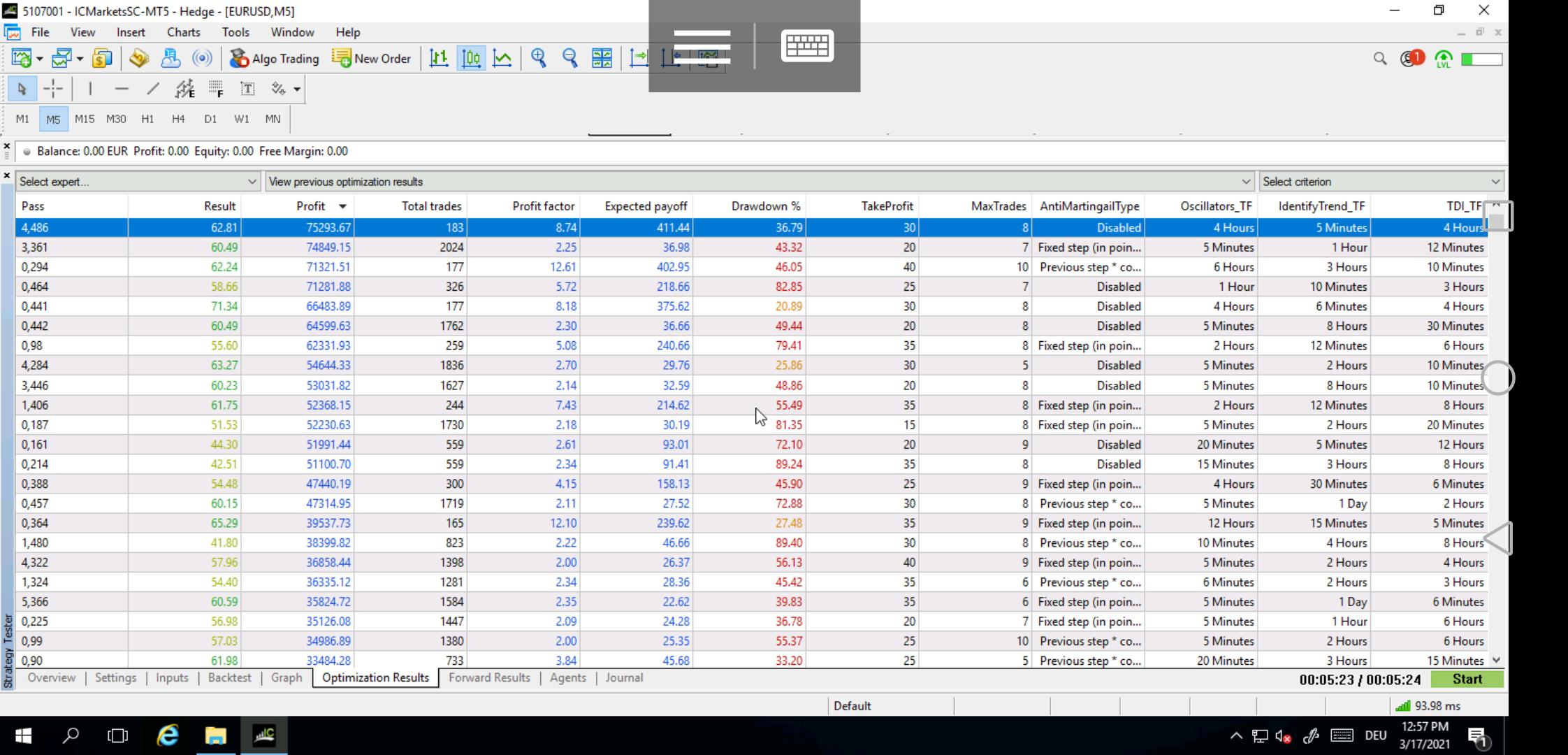Screen dimensions: 1568x755
Task: Zoom out of the chart
Action: 570,59
